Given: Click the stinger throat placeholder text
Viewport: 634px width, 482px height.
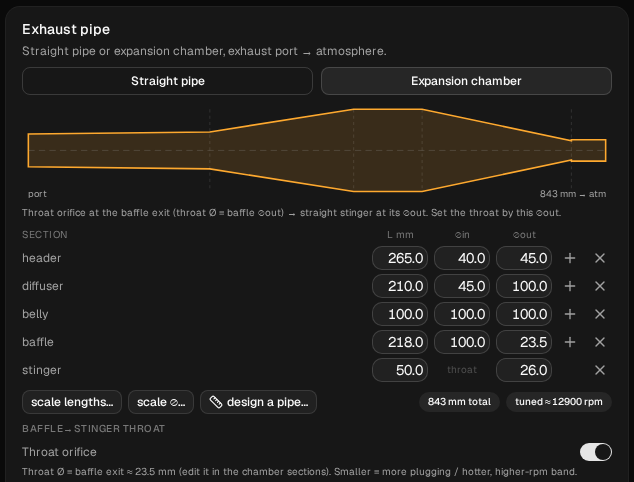Looking at the screenshot, I should tap(462, 370).
